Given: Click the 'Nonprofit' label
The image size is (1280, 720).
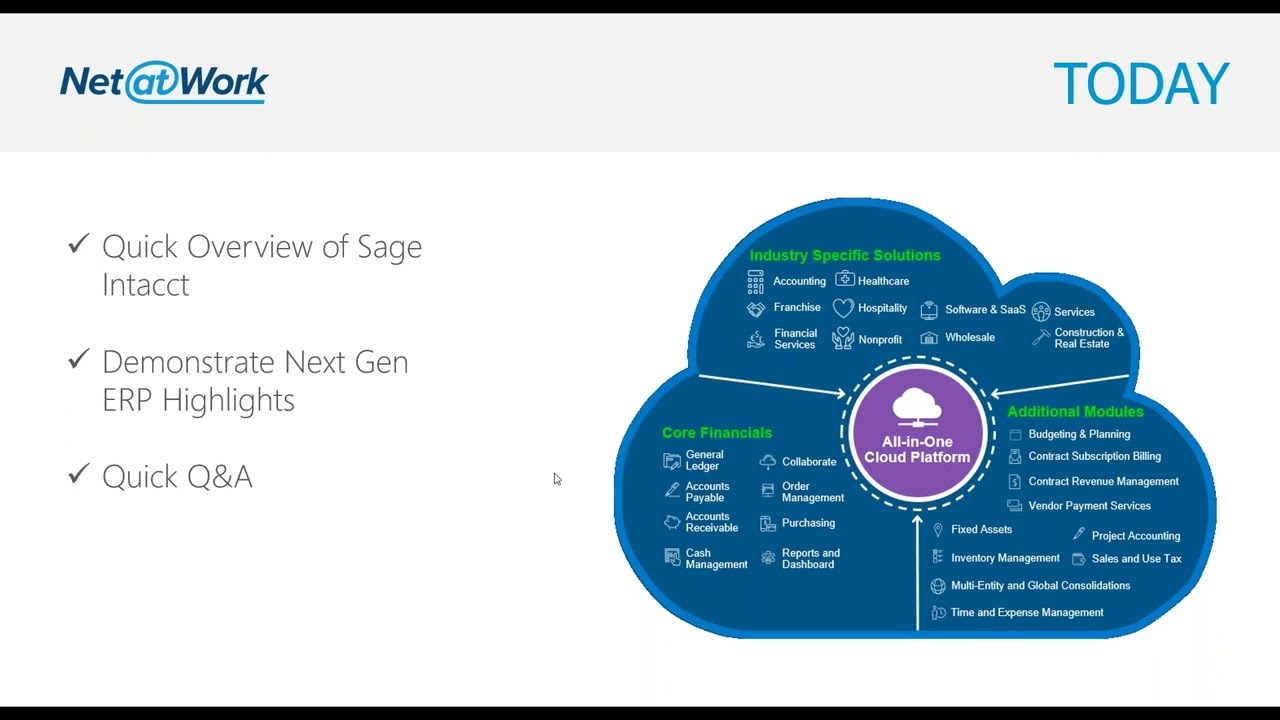Looking at the screenshot, I should click(x=880, y=340).
